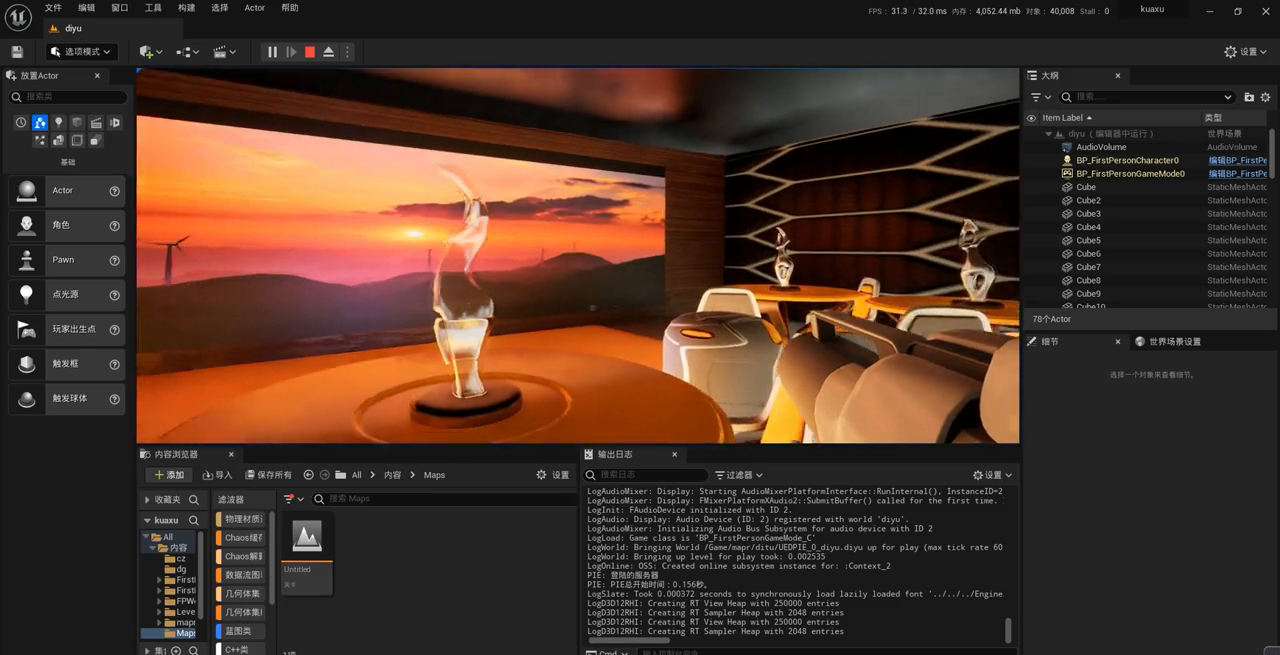1280x655 pixels.
Task: Select Cube5 in the Outliner
Action: (x=1088, y=241)
